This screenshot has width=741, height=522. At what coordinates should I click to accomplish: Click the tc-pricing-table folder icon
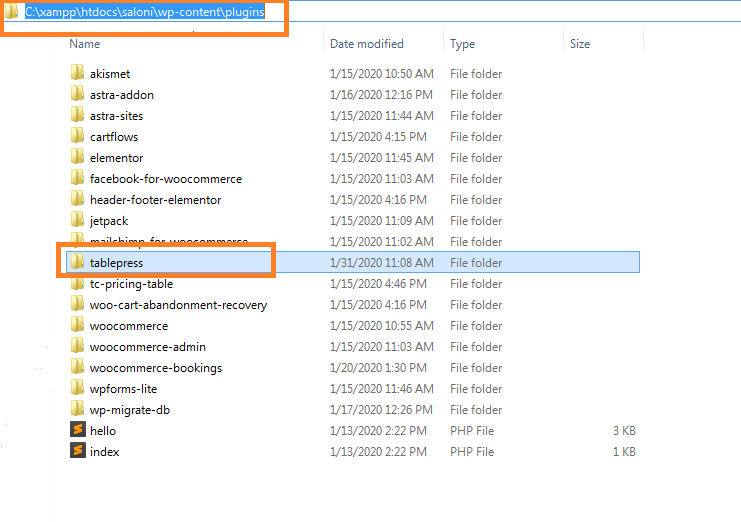point(78,283)
